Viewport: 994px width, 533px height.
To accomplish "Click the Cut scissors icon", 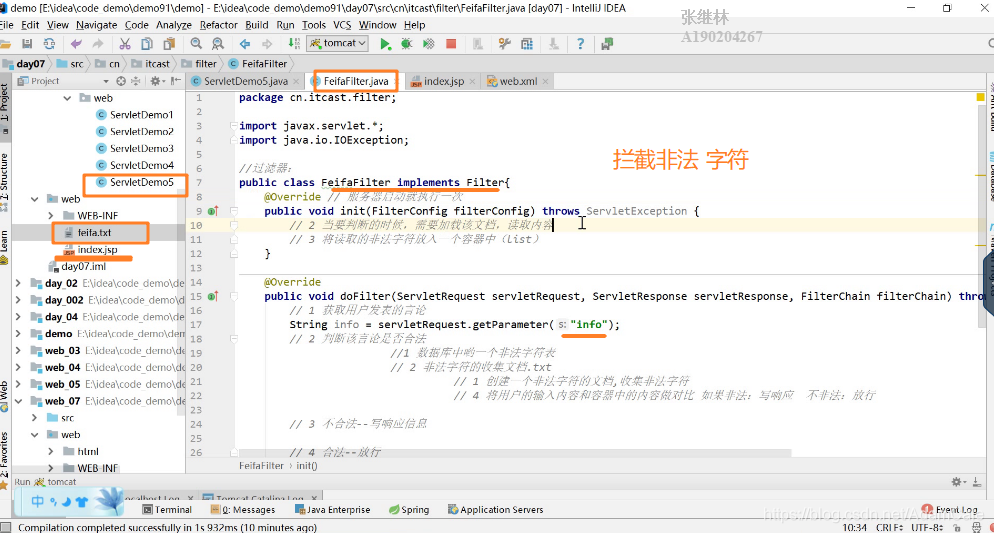I will [x=125, y=44].
